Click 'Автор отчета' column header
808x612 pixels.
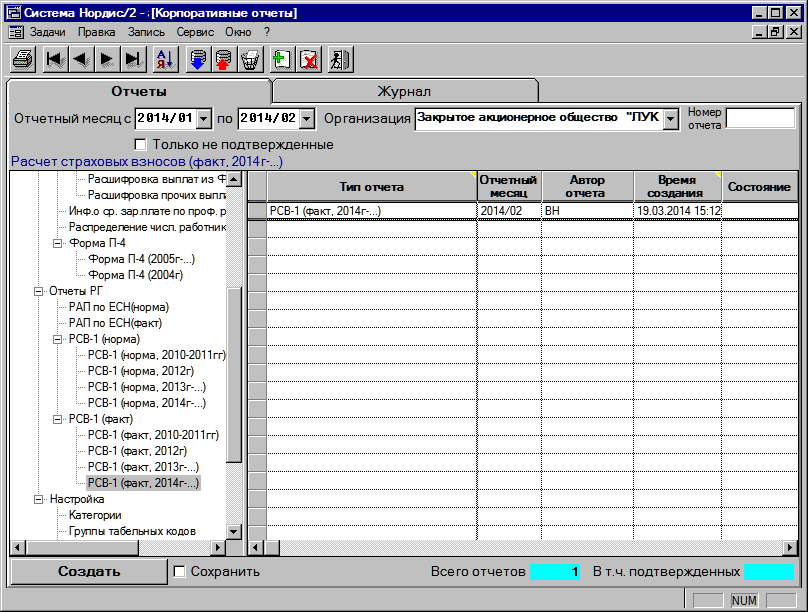[x=587, y=186]
